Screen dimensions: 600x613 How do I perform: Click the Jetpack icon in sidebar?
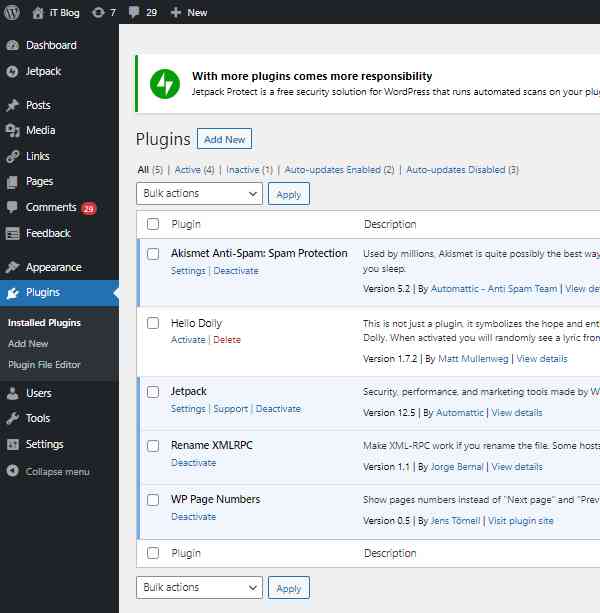pyautogui.click(x=12, y=71)
